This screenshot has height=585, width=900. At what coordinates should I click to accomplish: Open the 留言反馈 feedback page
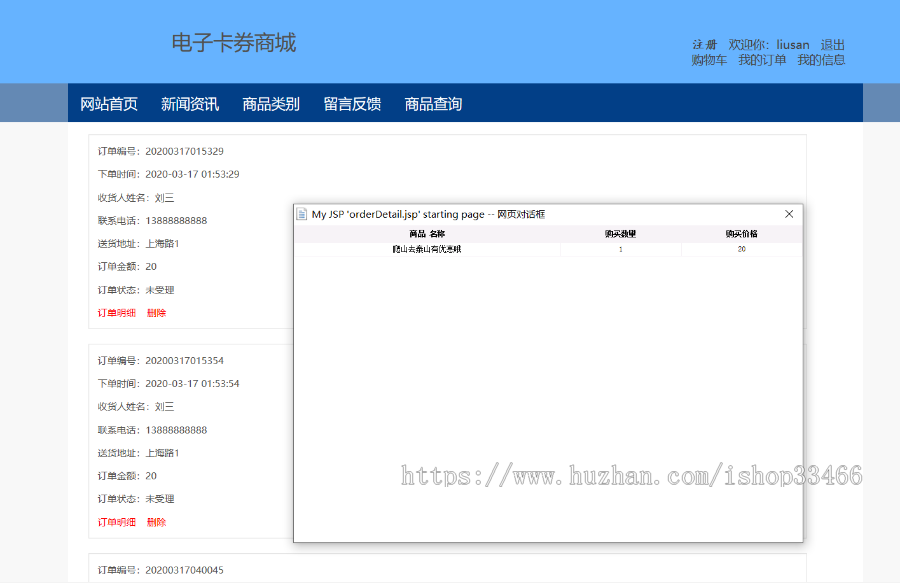pyautogui.click(x=350, y=103)
